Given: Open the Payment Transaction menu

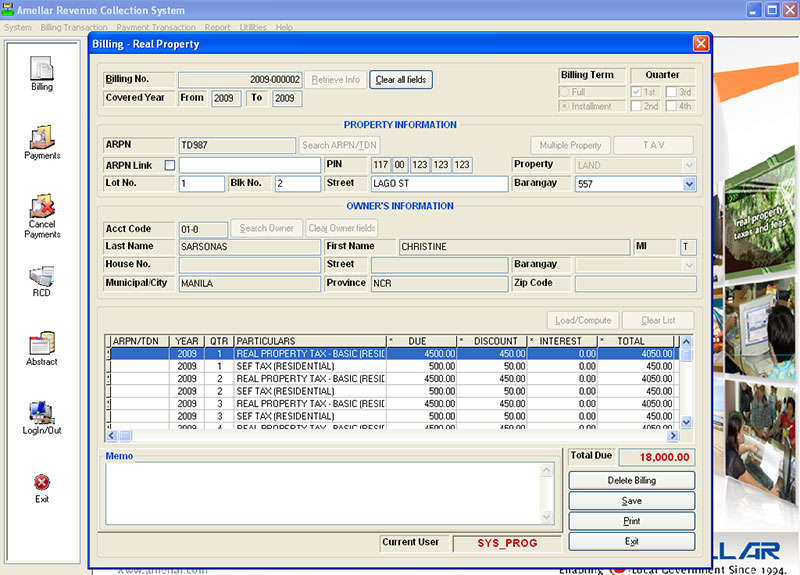Looking at the screenshot, I should click(x=156, y=27).
